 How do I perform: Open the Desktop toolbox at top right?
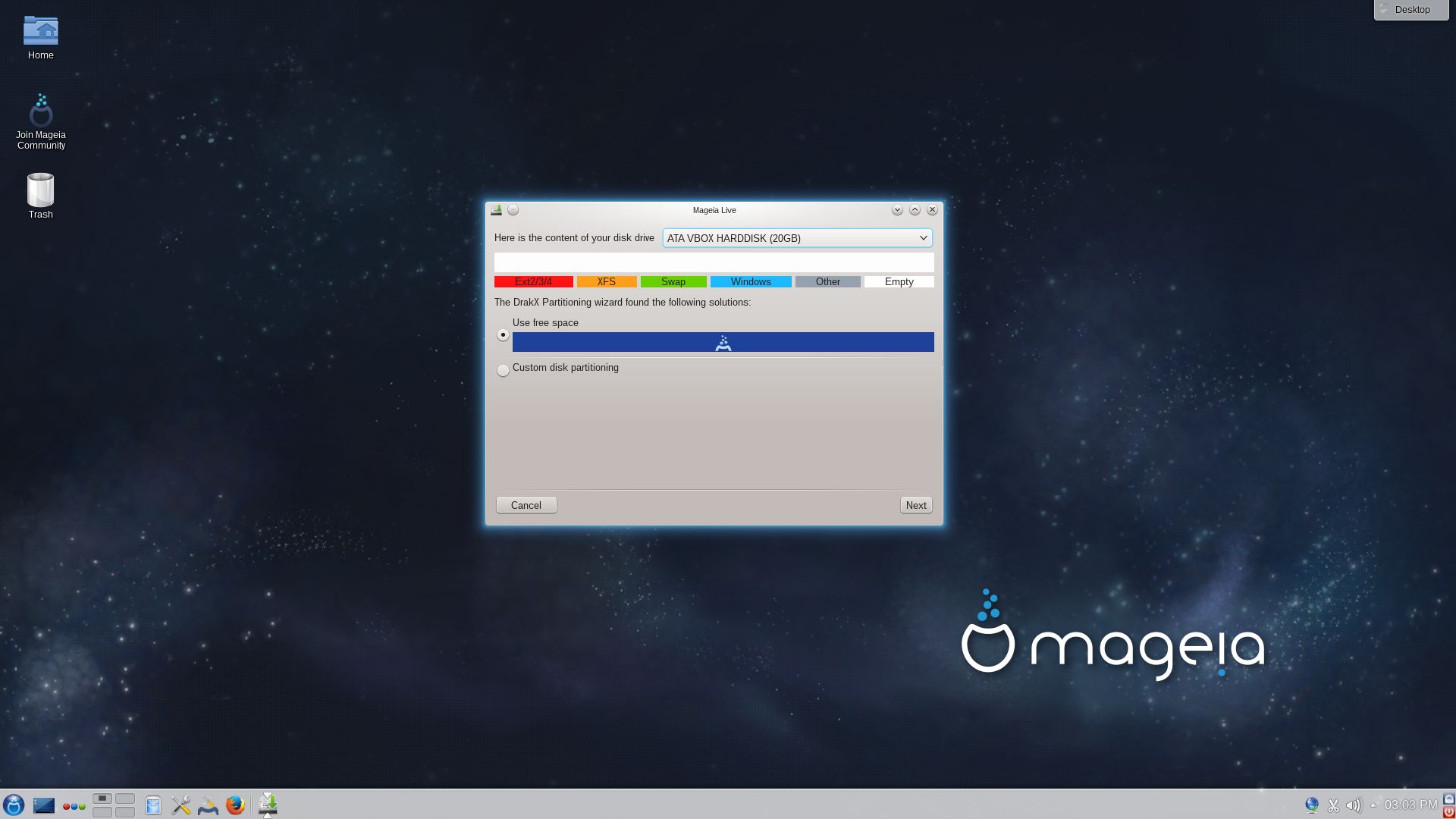tap(1410, 10)
